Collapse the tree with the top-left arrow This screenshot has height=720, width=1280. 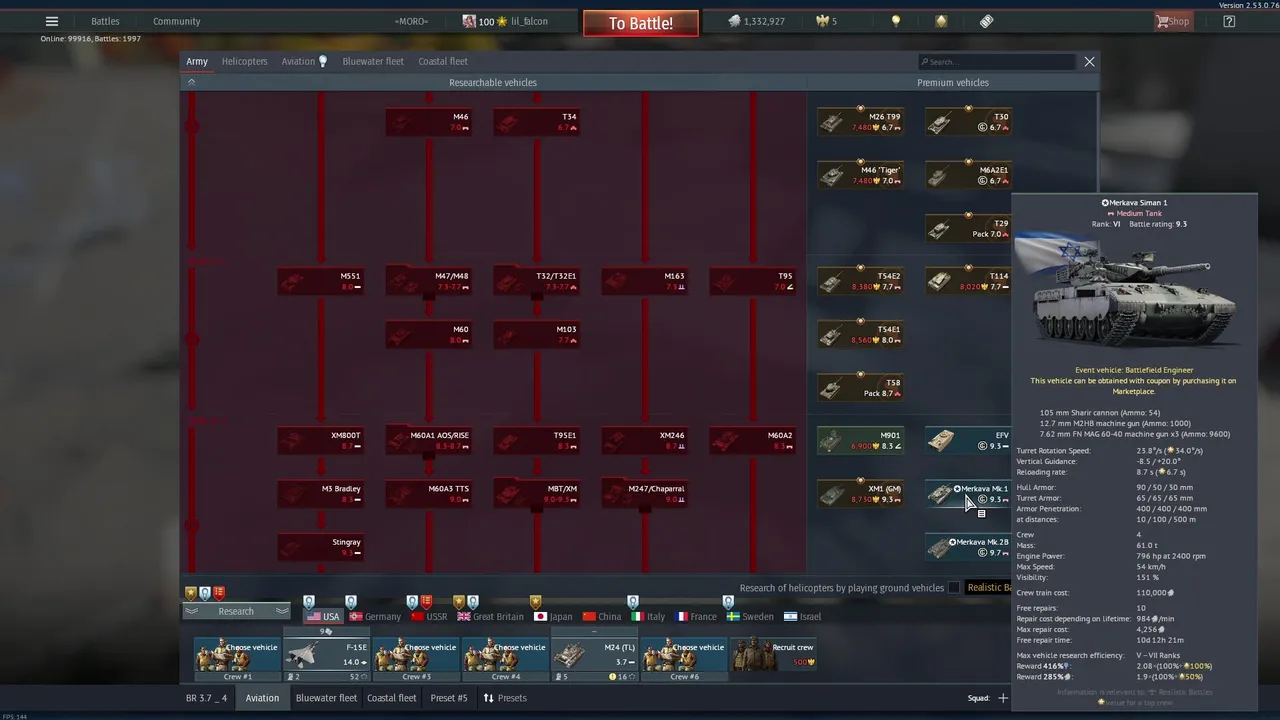(x=191, y=82)
